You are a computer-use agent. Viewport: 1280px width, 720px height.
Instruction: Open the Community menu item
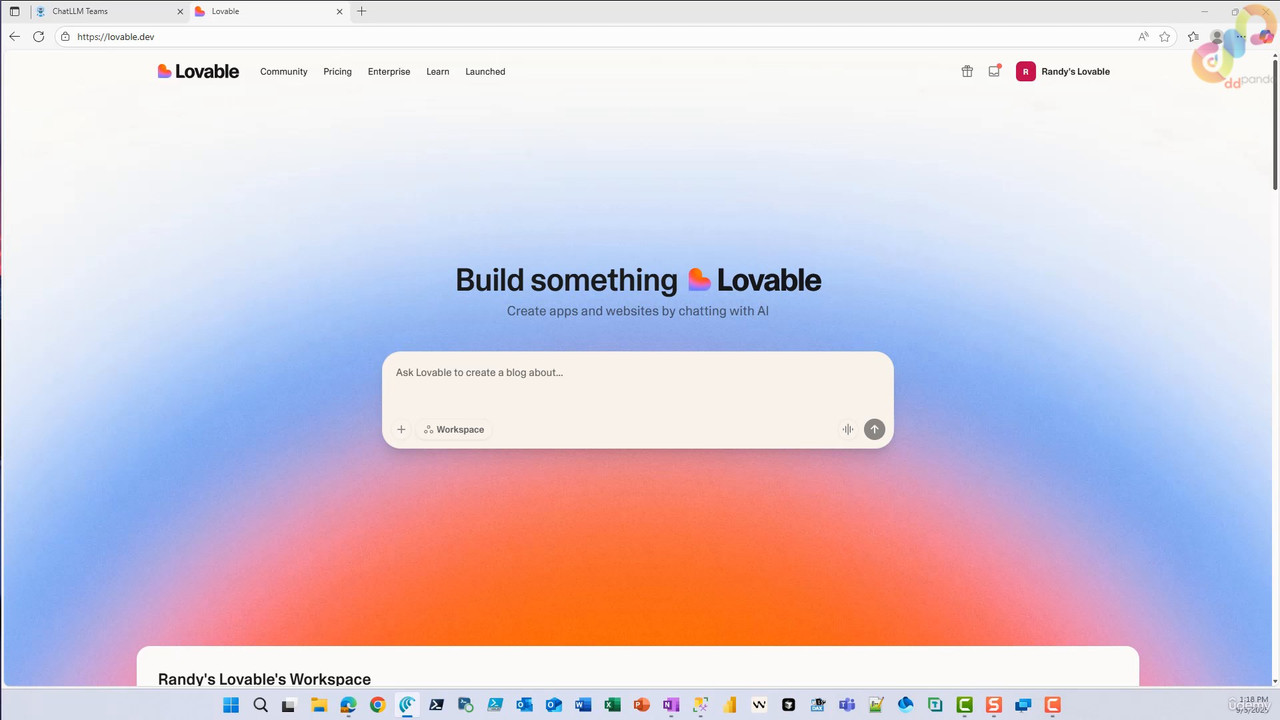(x=284, y=72)
